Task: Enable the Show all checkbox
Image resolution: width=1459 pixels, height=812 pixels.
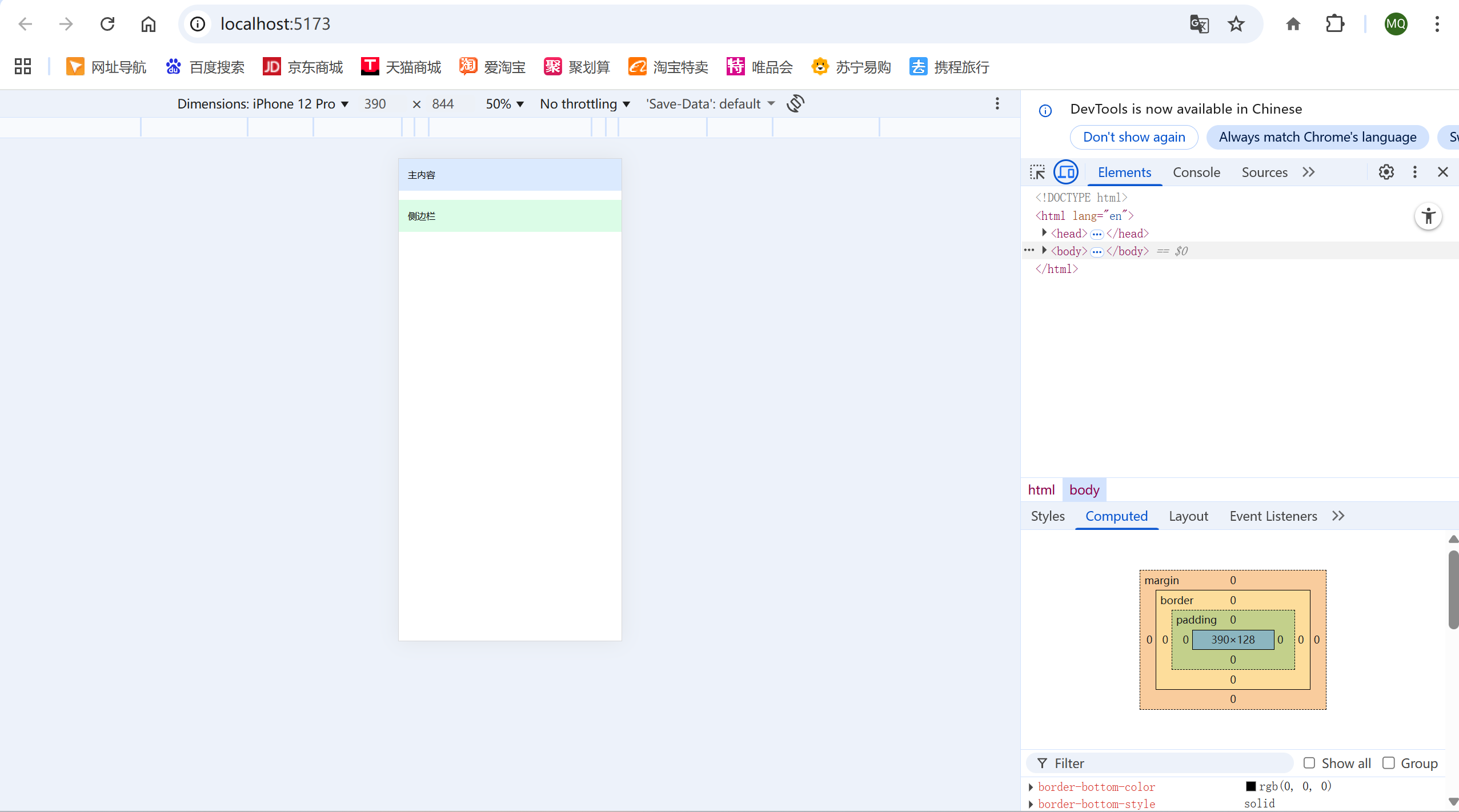Action: pos(1309,763)
